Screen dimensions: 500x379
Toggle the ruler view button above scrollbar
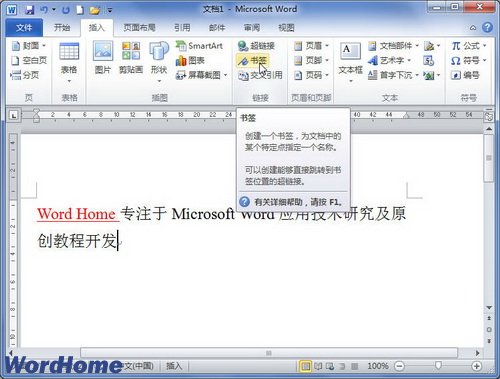[489, 116]
